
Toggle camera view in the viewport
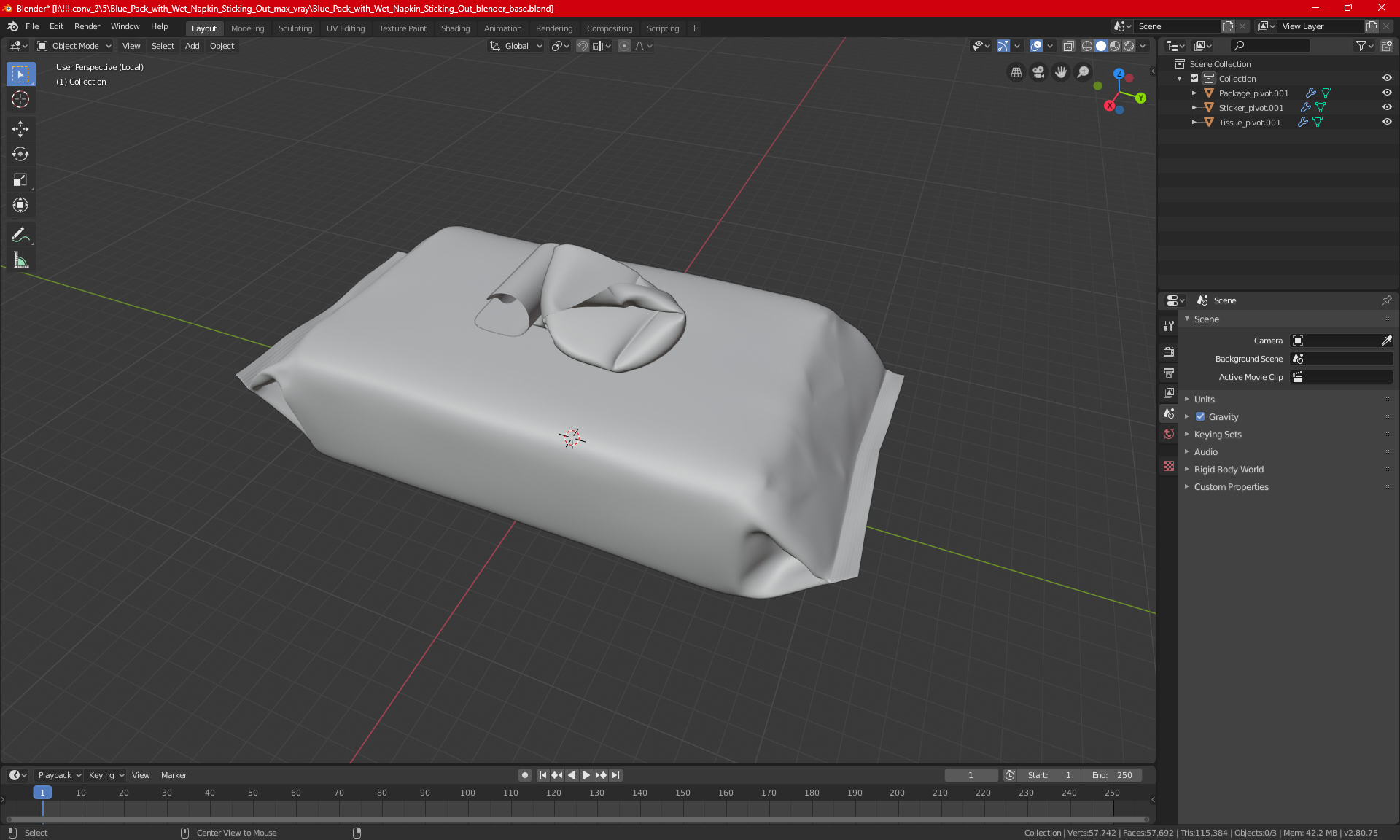1038,72
